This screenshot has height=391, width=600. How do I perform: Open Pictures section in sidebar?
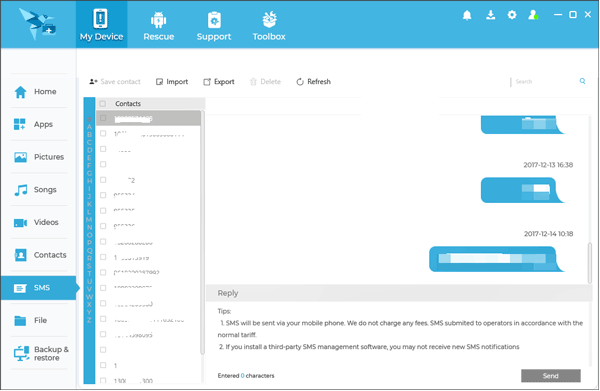[39, 157]
